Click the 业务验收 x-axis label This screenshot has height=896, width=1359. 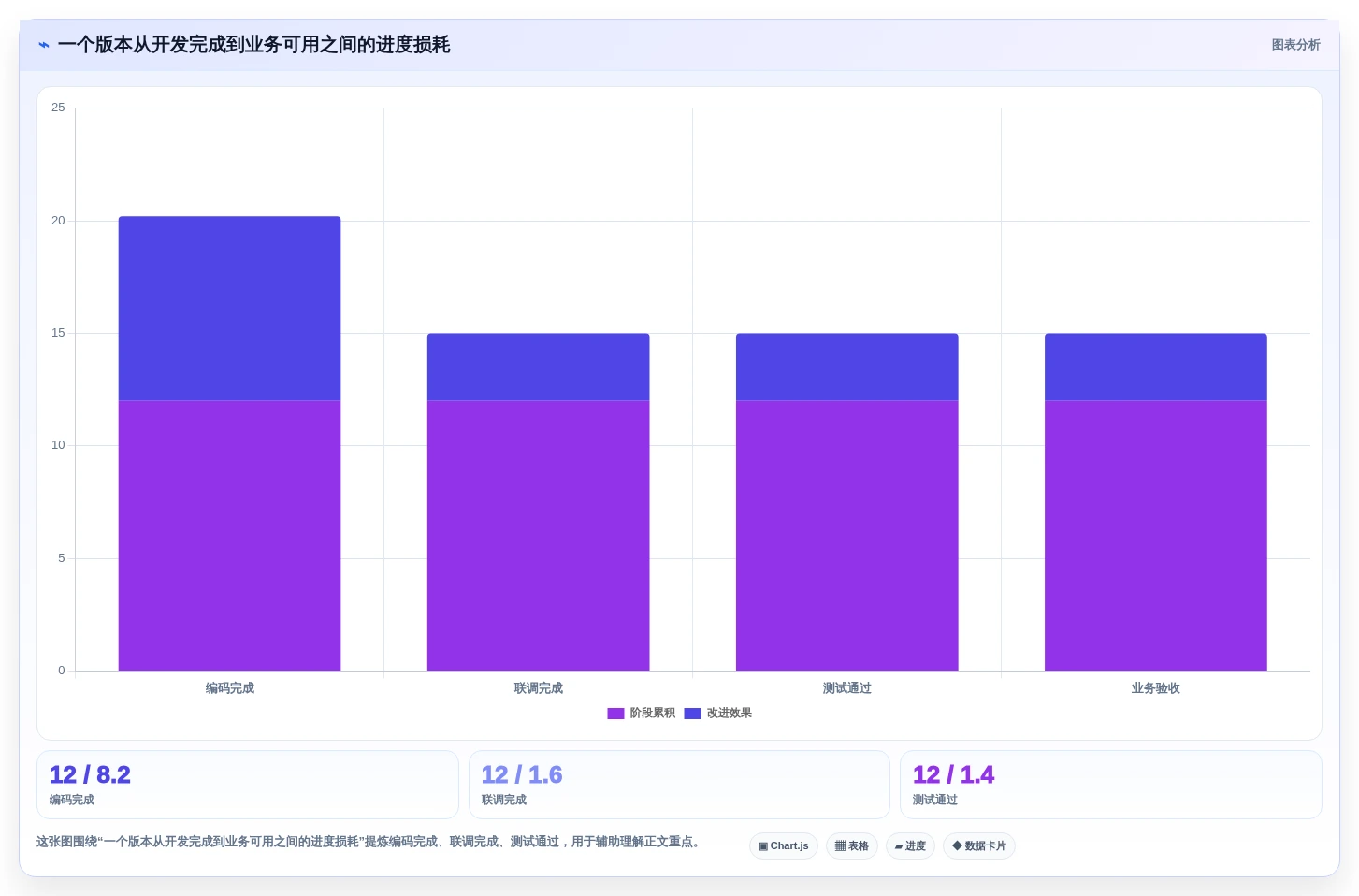[x=1156, y=688]
